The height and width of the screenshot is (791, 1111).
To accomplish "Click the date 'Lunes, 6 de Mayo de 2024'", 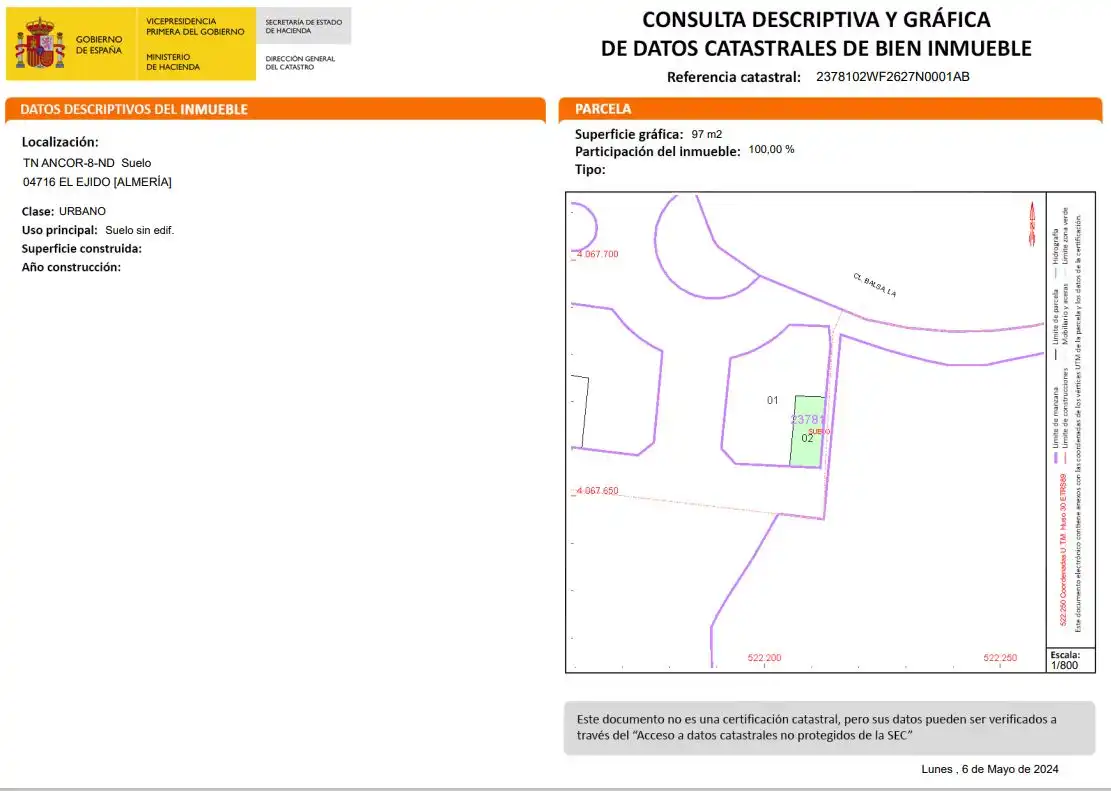I will pos(990,769).
